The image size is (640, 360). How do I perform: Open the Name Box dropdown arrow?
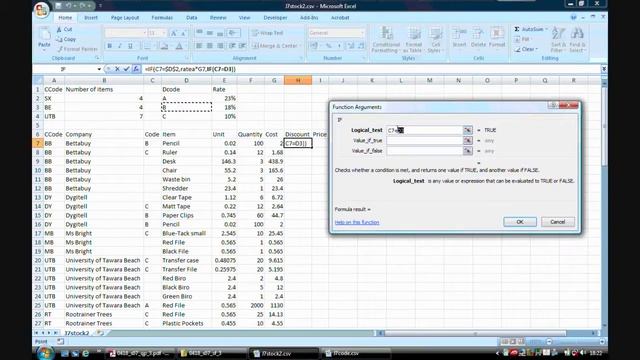[99, 69]
